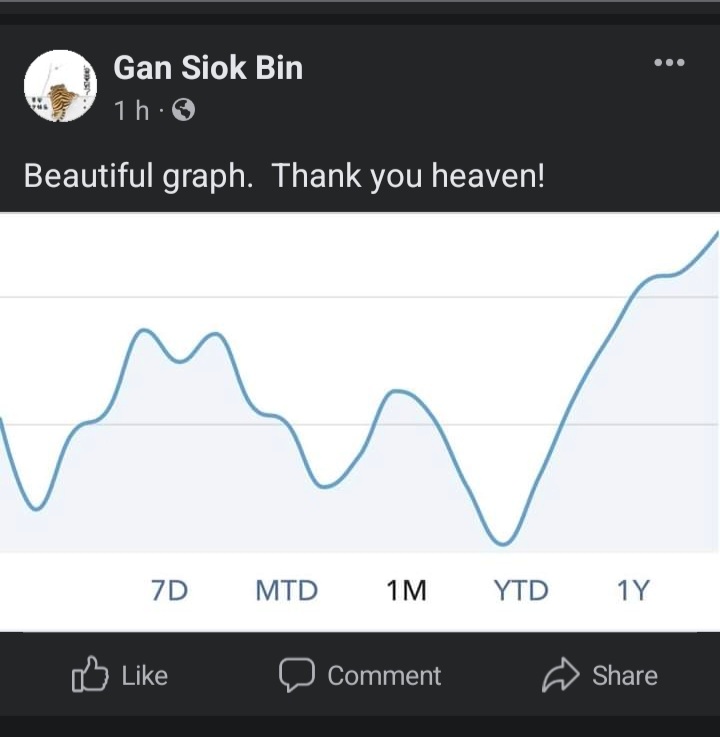The width and height of the screenshot is (720, 737).
Task: Click the graph's highest point at top right
Action: point(715,235)
